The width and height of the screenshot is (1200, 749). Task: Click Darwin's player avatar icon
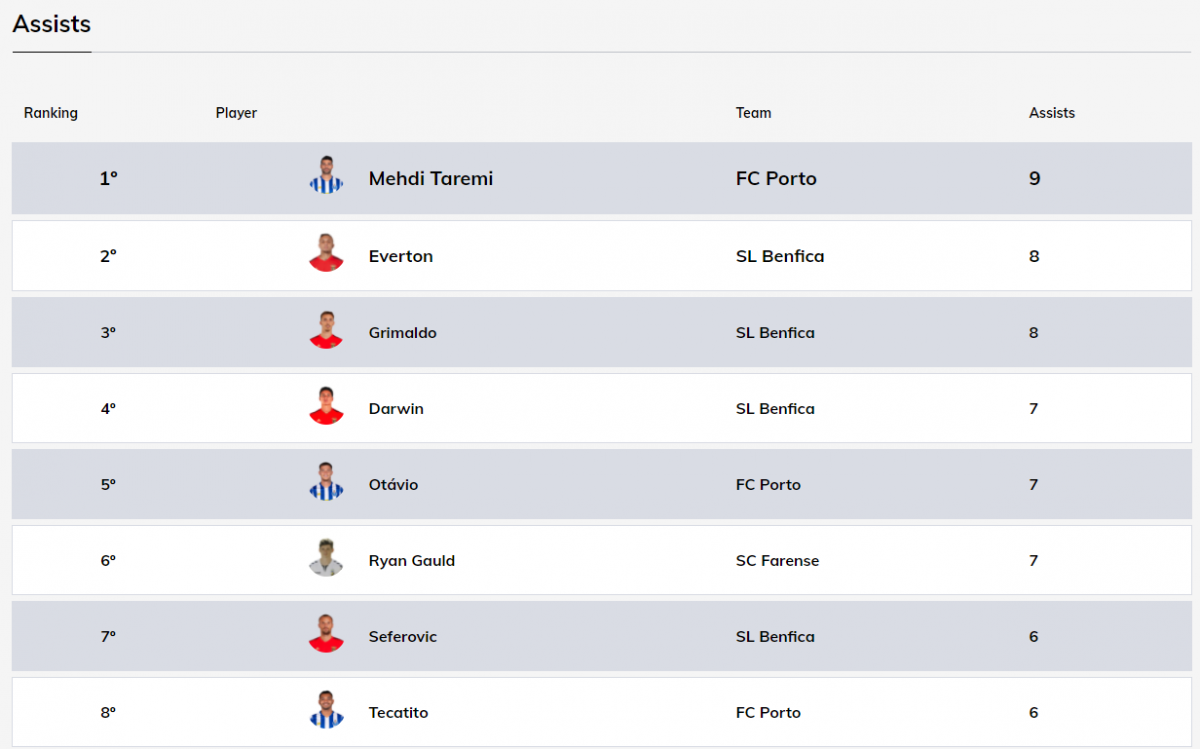pyautogui.click(x=326, y=406)
